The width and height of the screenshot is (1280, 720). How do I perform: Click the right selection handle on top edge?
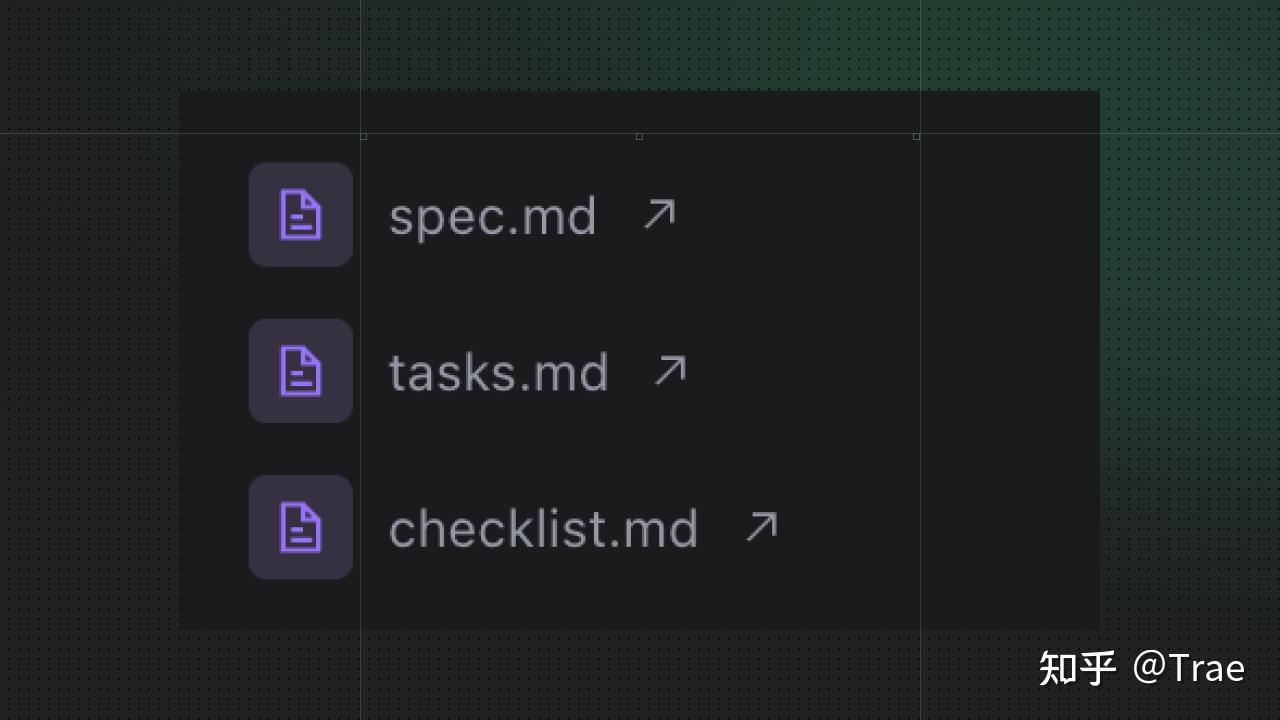[x=916, y=136]
